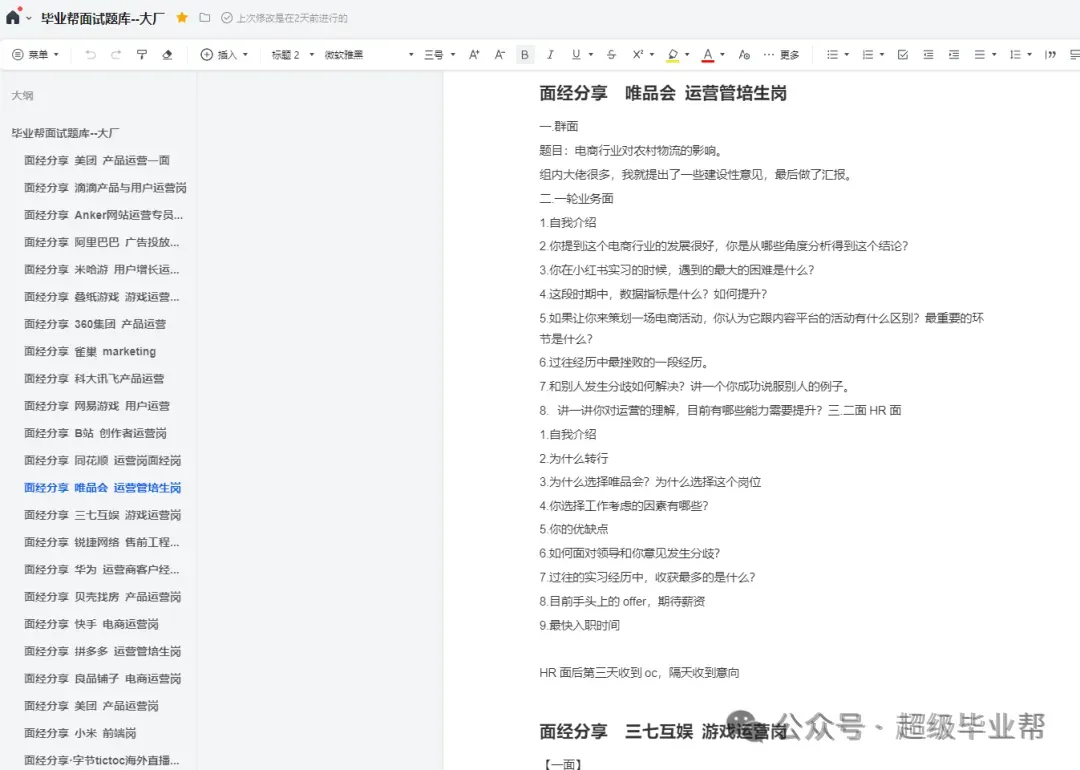Decrease paragraph indent
The width and height of the screenshot is (1080, 770).
tap(928, 54)
